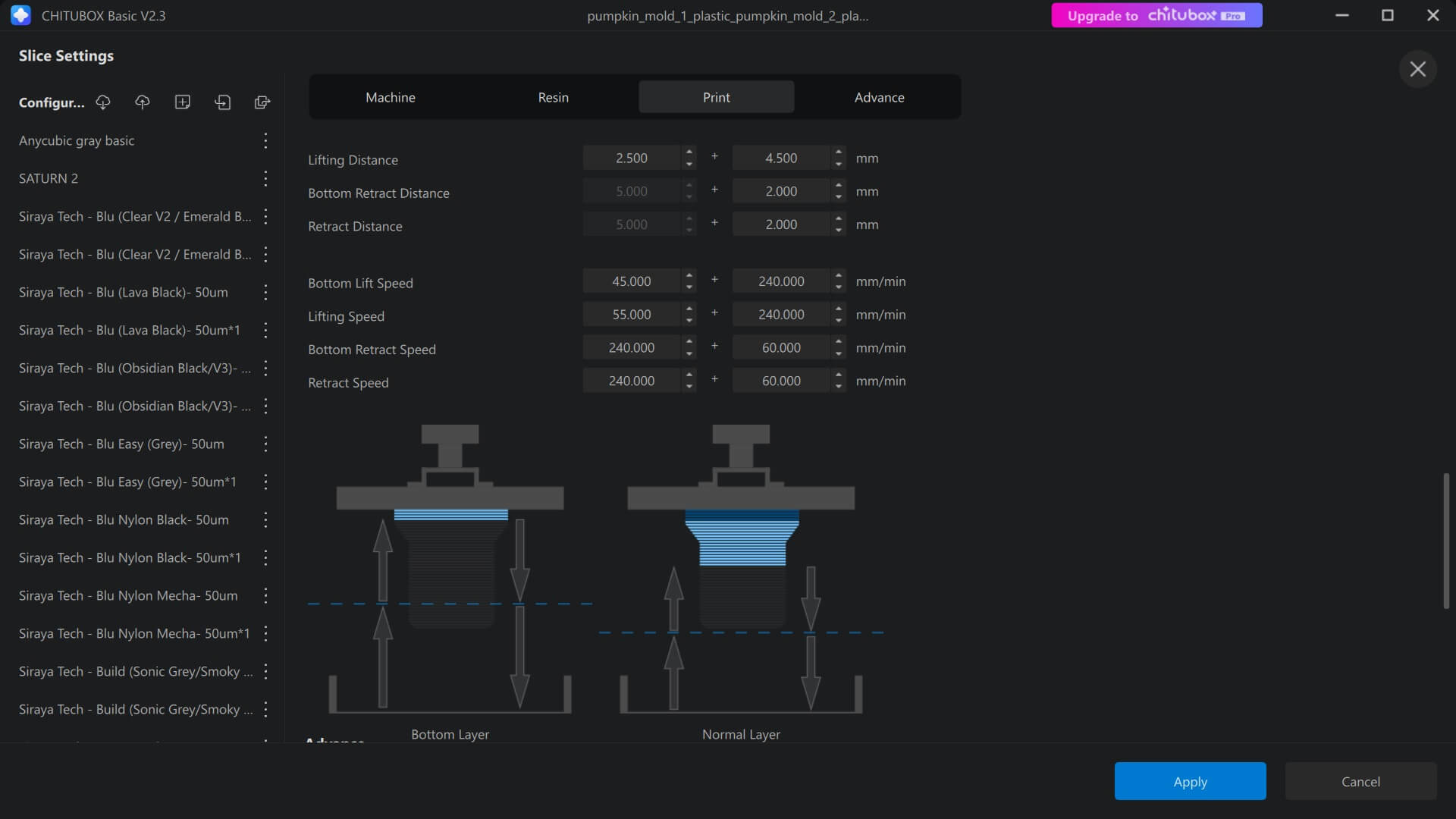
Task: Increase first Retract Speed with up arrow
Action: (689, 375)
